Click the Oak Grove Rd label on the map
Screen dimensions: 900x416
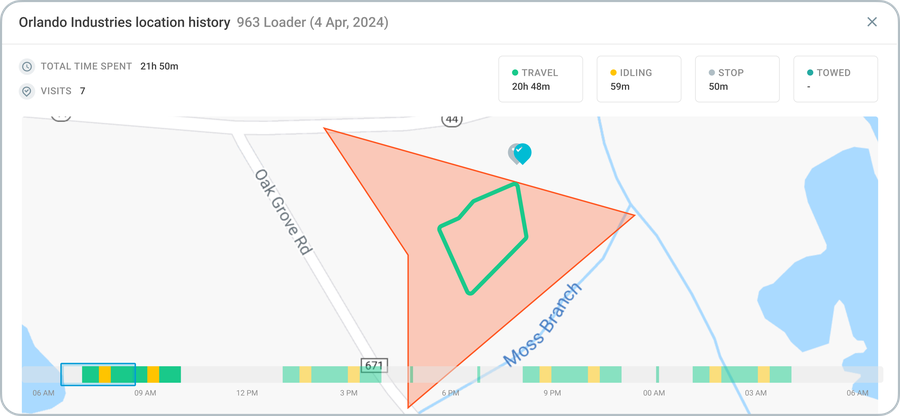[x=283, y=212]
